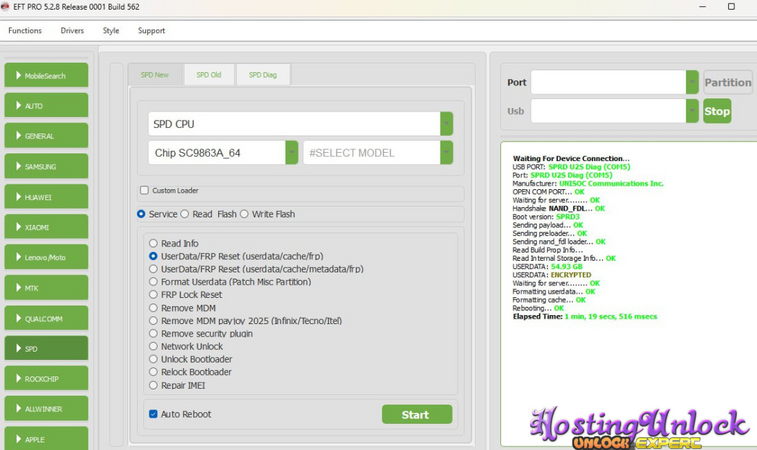Open the Drivers menu
The height and width of the screenshot is (450, 757).
pos(72,31)
